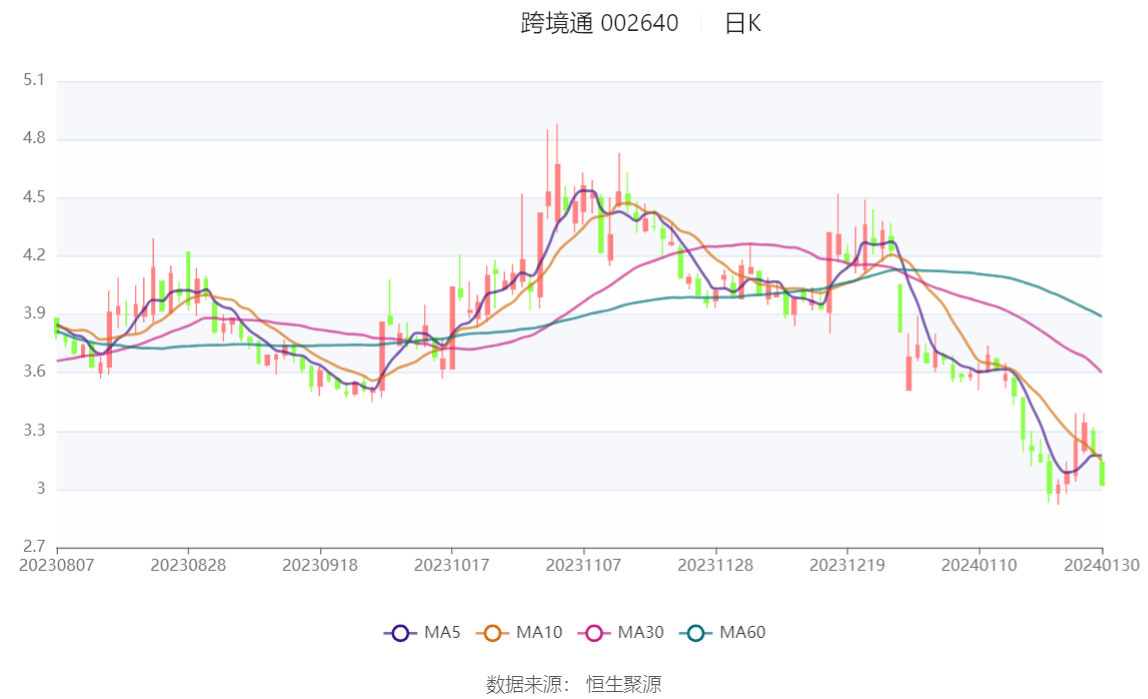Click the 5.1 price axis label
The image size is (1148, 699).
[34, 80]
